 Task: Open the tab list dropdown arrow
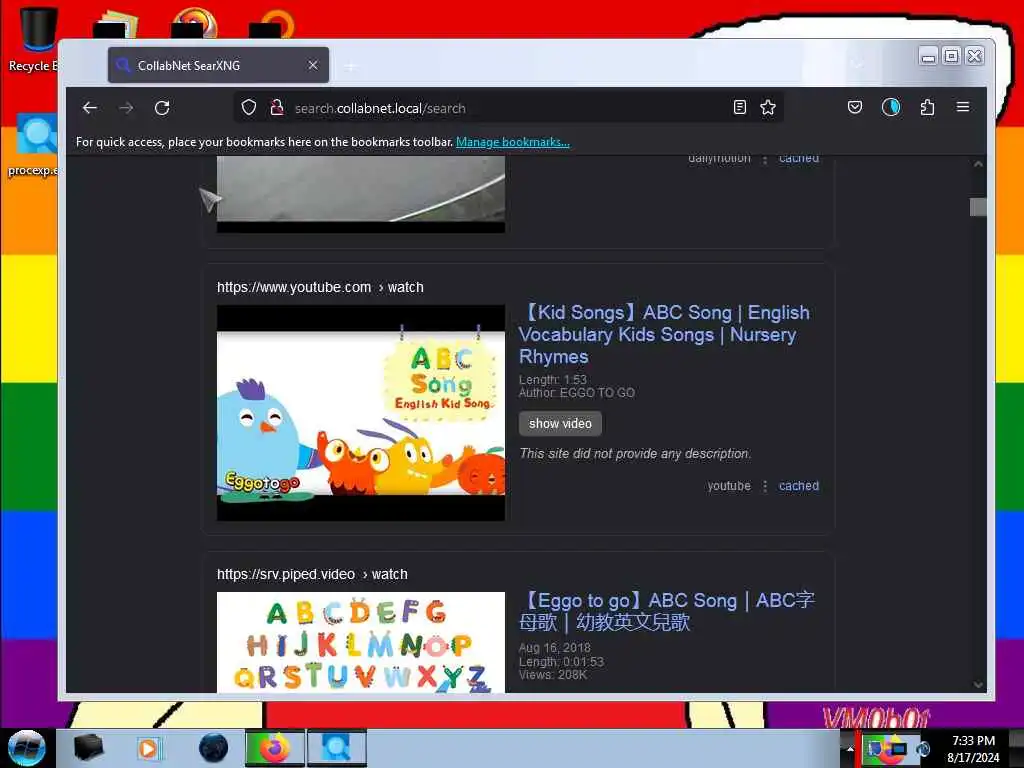pos(858,64)
